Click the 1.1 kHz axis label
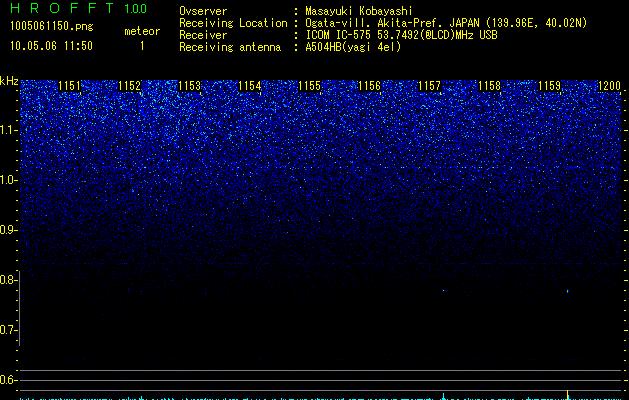Screen dimensions: 629x400 click(x=8, y=130)
